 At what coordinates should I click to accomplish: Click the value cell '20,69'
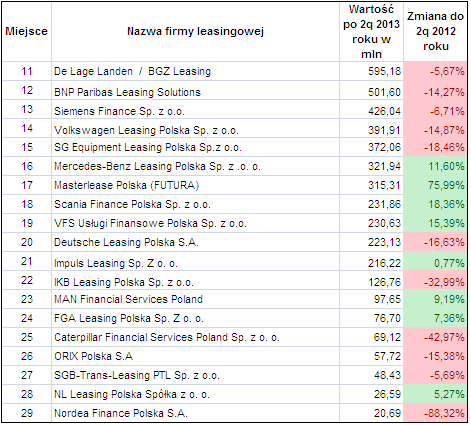coord(371,413)
